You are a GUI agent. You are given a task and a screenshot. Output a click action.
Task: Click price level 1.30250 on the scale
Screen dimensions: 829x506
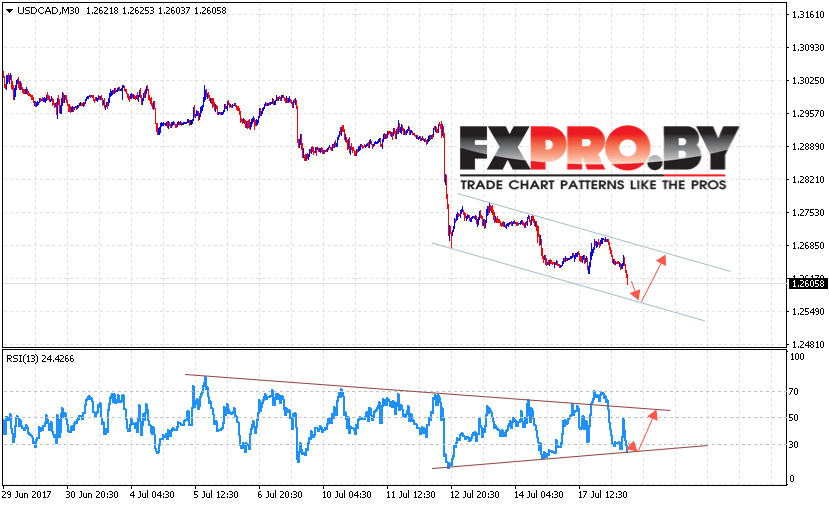[808, 80]
